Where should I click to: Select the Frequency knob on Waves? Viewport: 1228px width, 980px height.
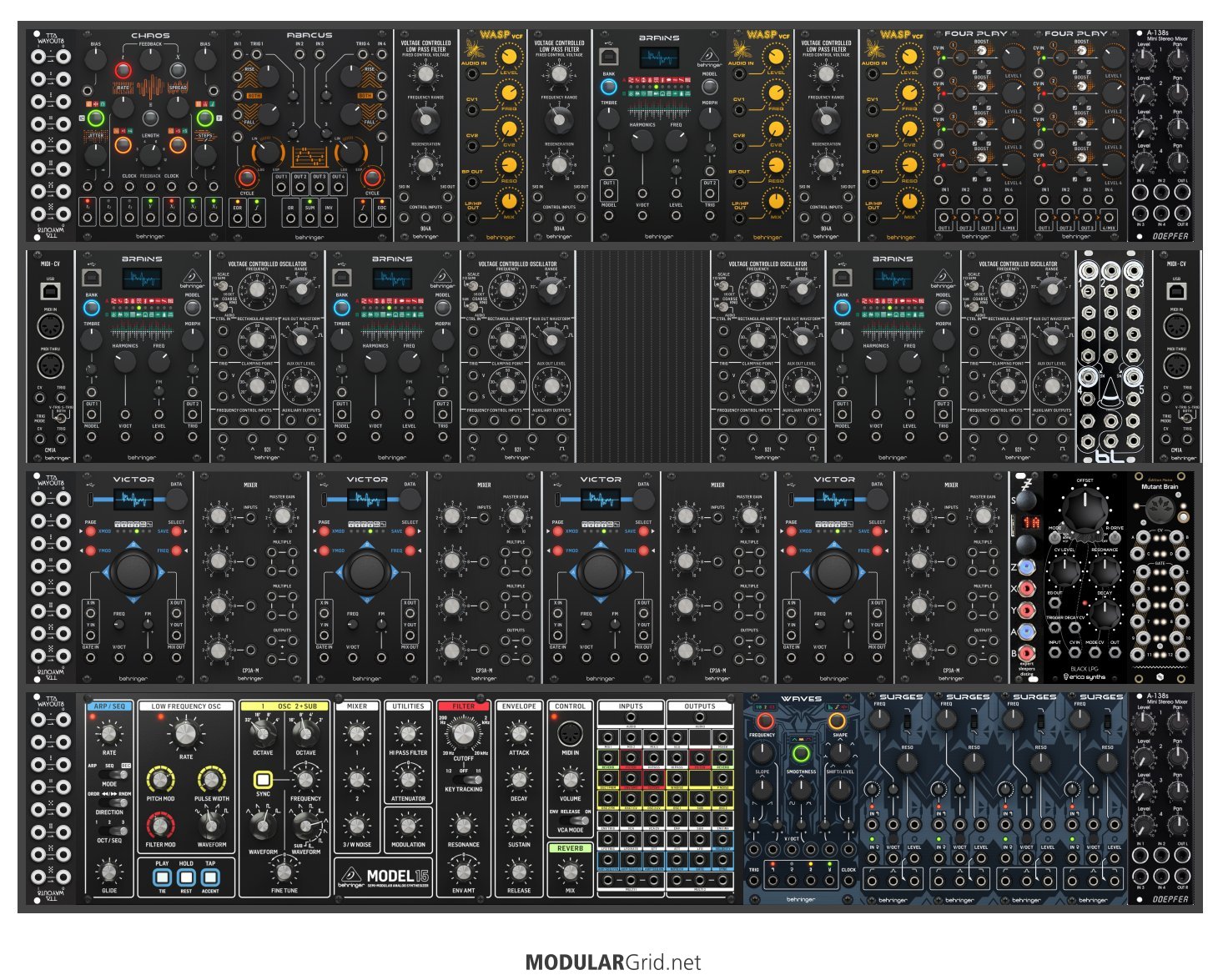762,752
